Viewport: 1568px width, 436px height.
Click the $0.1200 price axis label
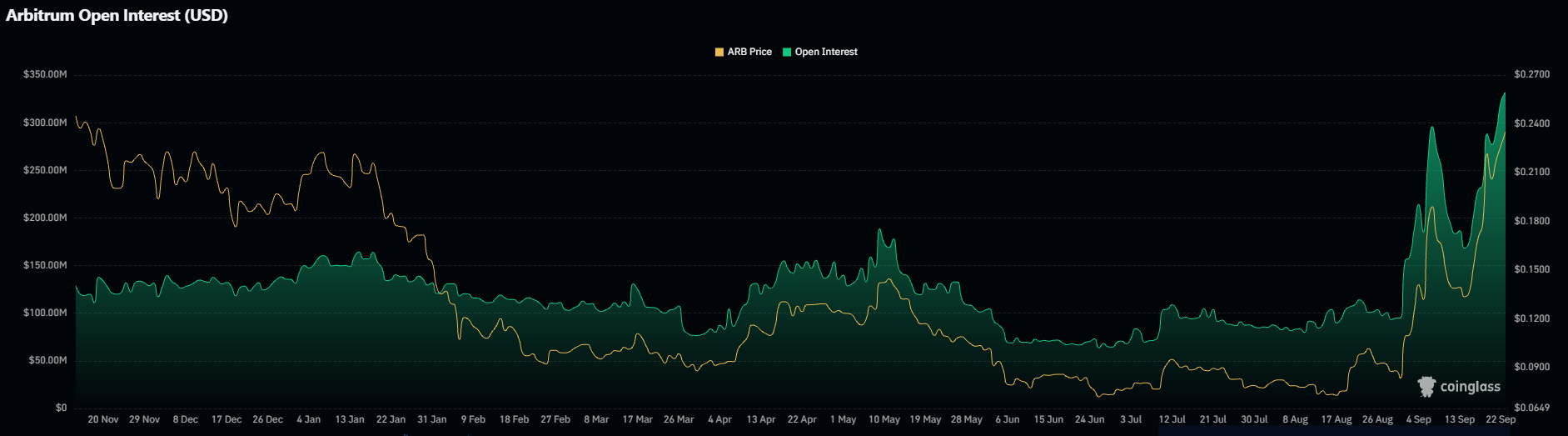1532,318
